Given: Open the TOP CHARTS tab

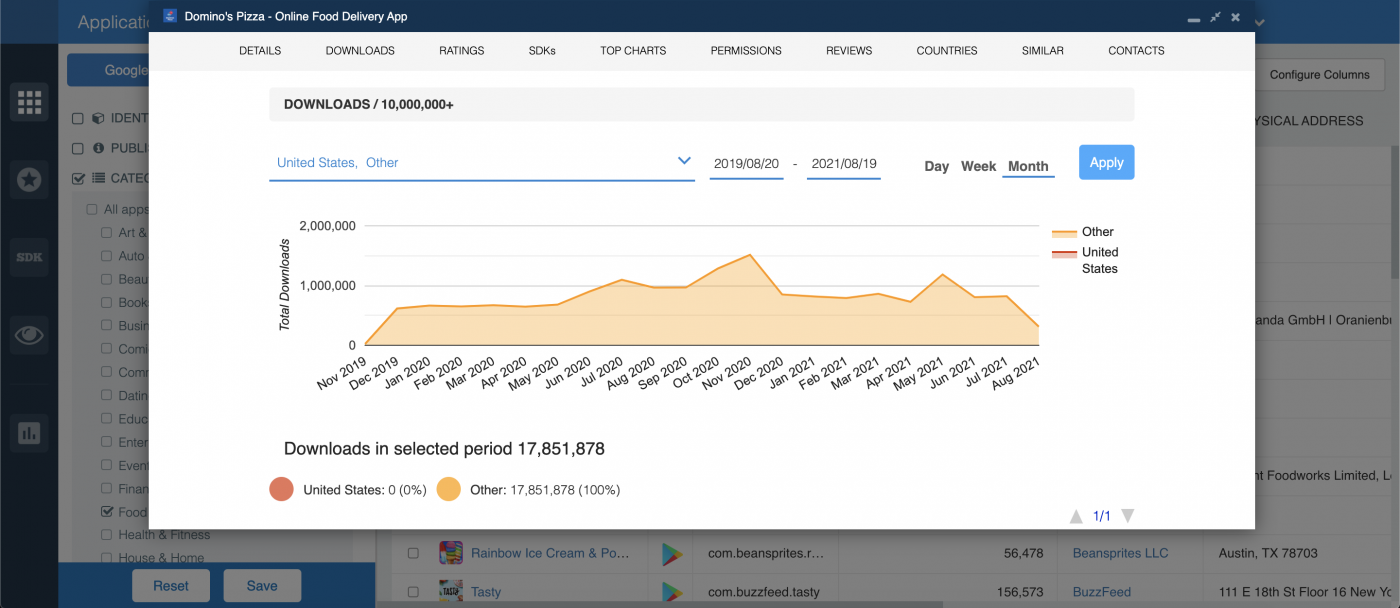Looking at the screenshot, I should tap(633, 50).
